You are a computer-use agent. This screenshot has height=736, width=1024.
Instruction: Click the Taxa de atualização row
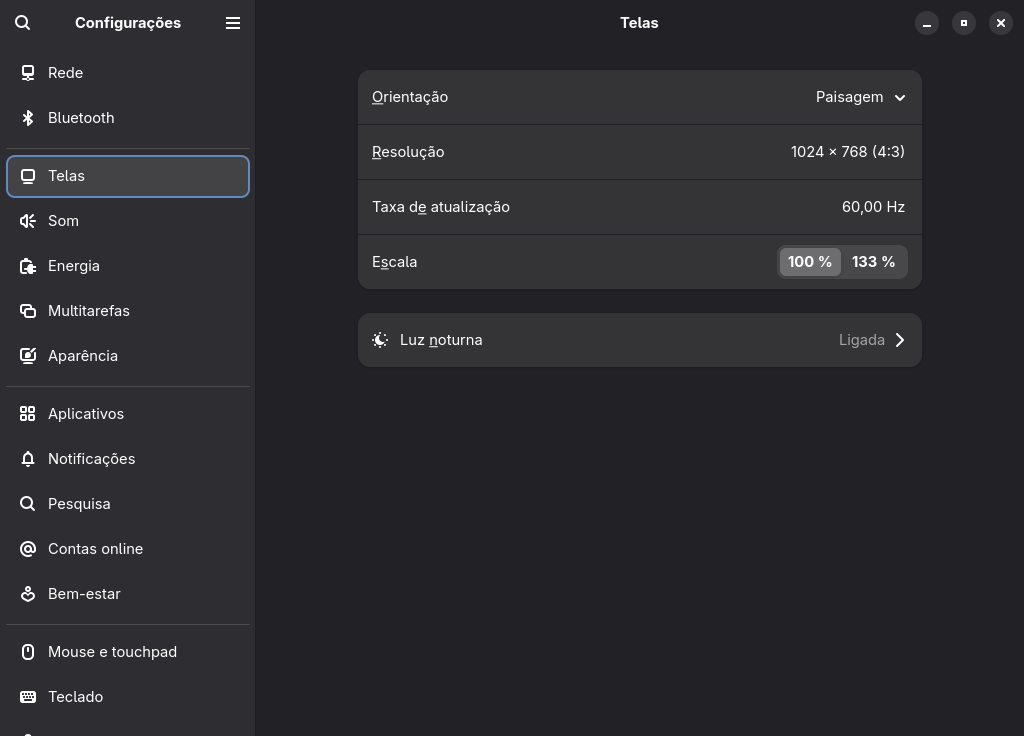click(639, 207)
